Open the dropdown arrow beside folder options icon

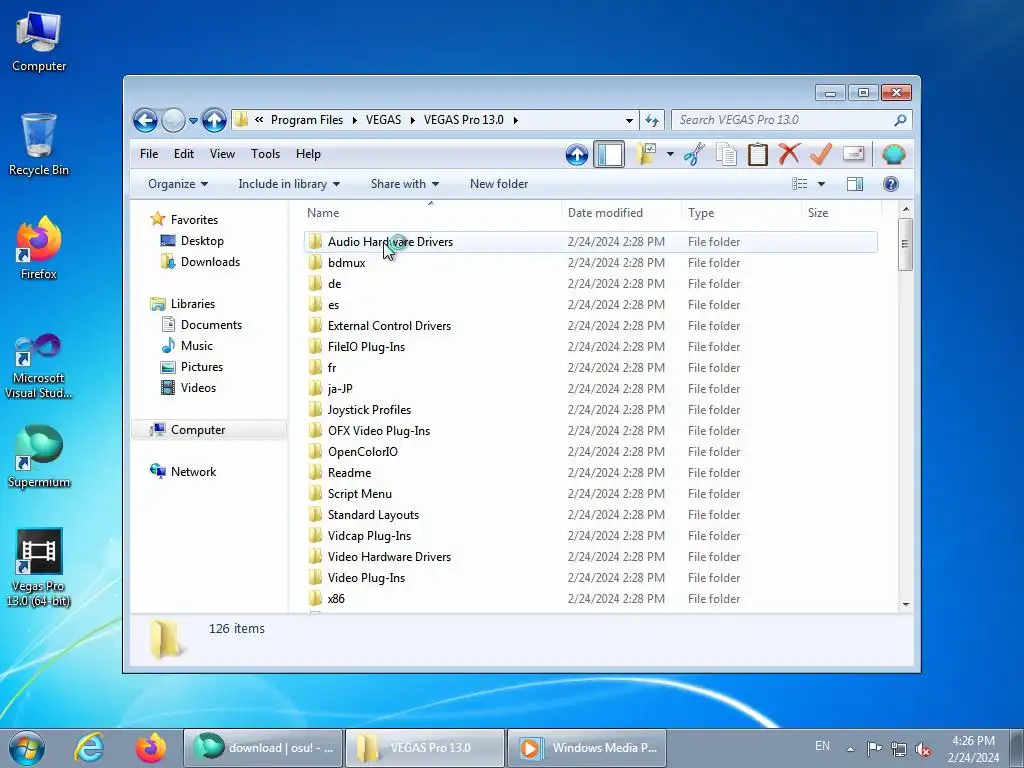tap(670, 155)
